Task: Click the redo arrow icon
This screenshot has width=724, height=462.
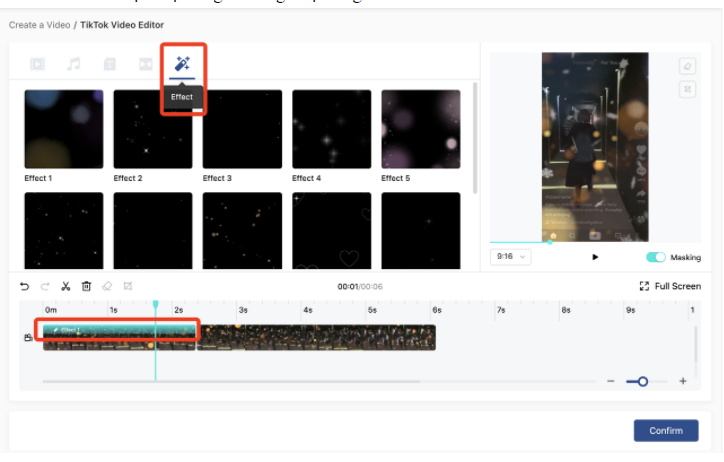Action: (45, 286)
